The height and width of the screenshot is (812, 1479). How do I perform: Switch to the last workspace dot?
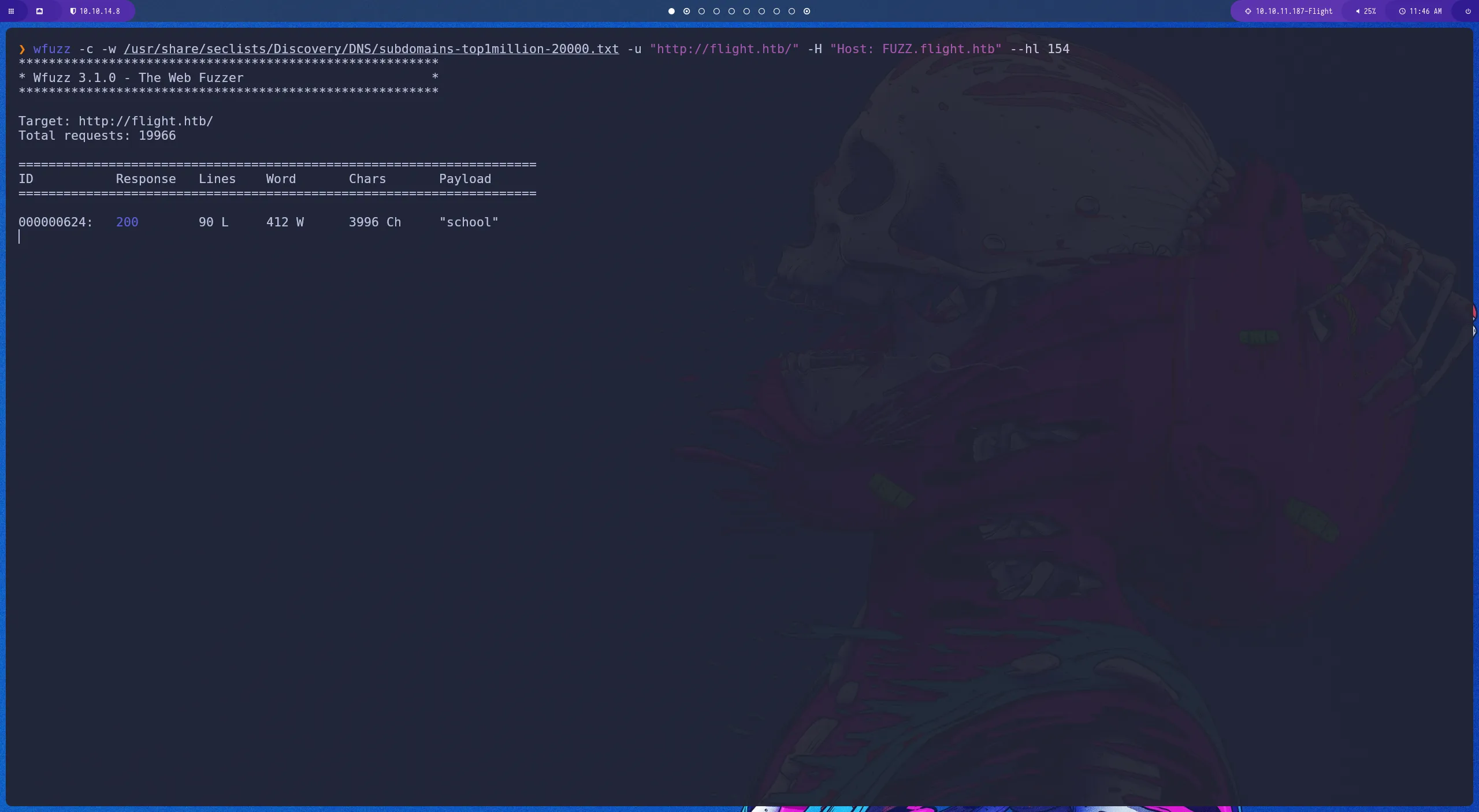pos(807,11)
